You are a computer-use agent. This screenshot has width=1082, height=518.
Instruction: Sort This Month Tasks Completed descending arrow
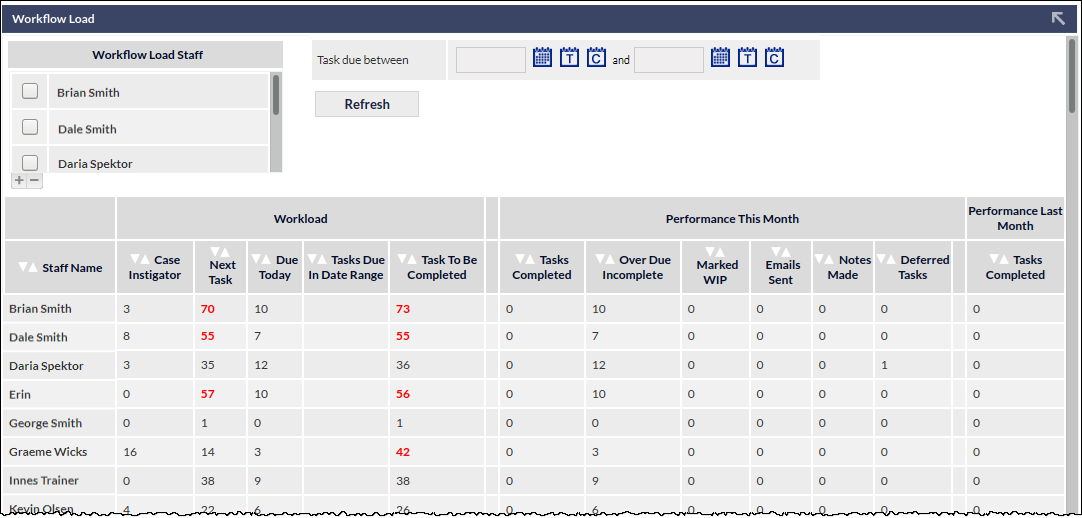pos(521,260)
